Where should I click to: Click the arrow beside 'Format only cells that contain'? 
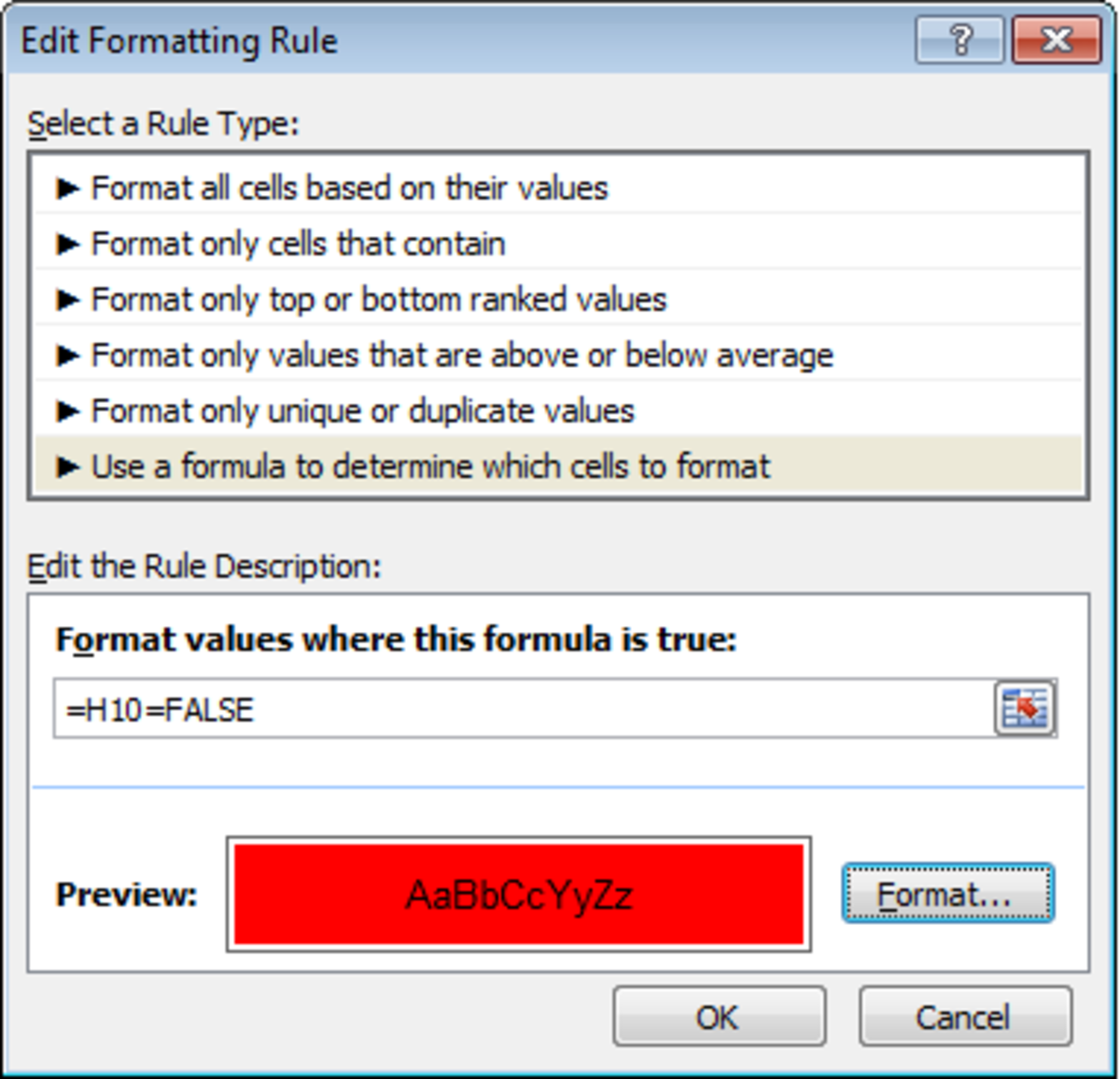[67, 245]
